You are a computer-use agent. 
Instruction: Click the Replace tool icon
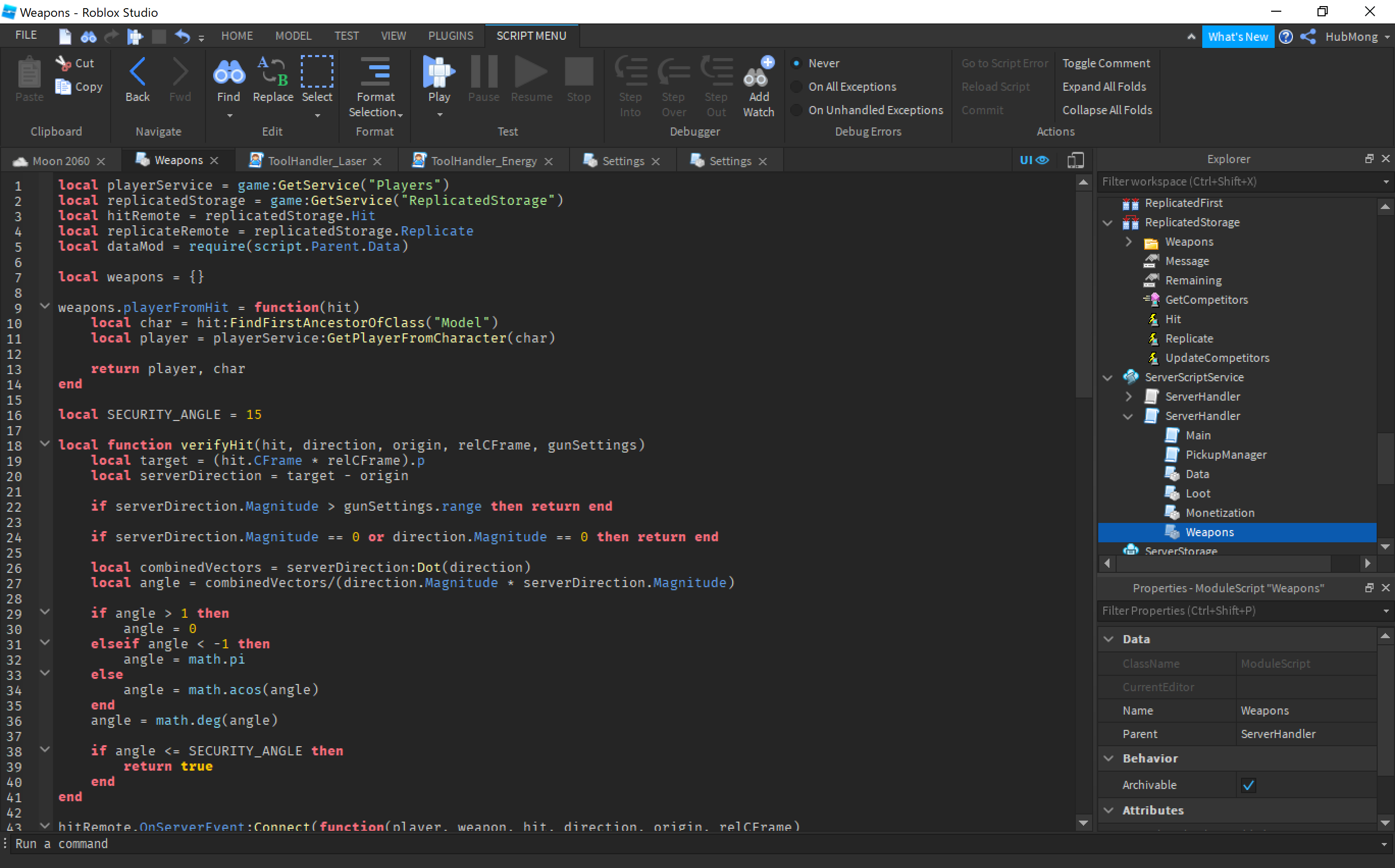tap(273, 73)
